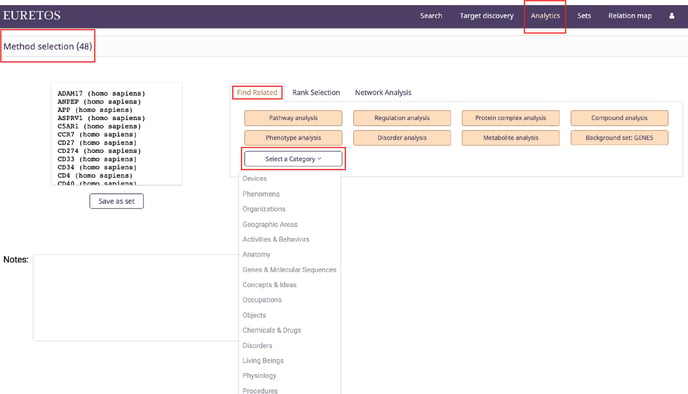Open the Relation map page

tap(630, 16)
